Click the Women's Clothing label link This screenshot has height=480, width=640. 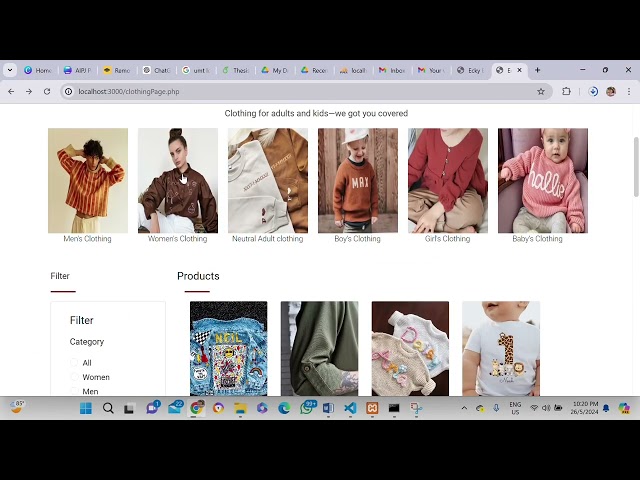[178, 239]
